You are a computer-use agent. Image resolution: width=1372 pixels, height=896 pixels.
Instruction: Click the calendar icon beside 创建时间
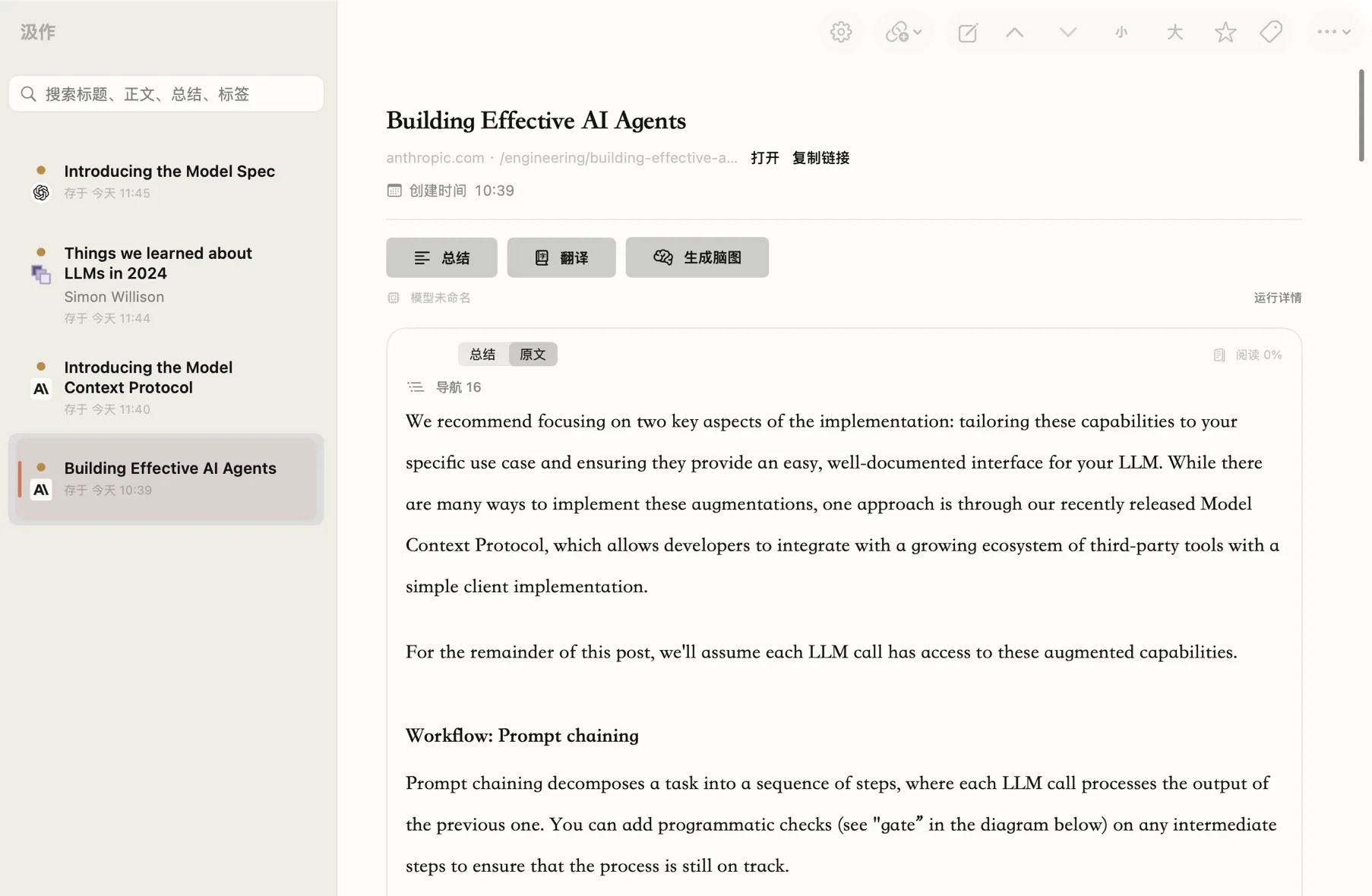[394, 190]
